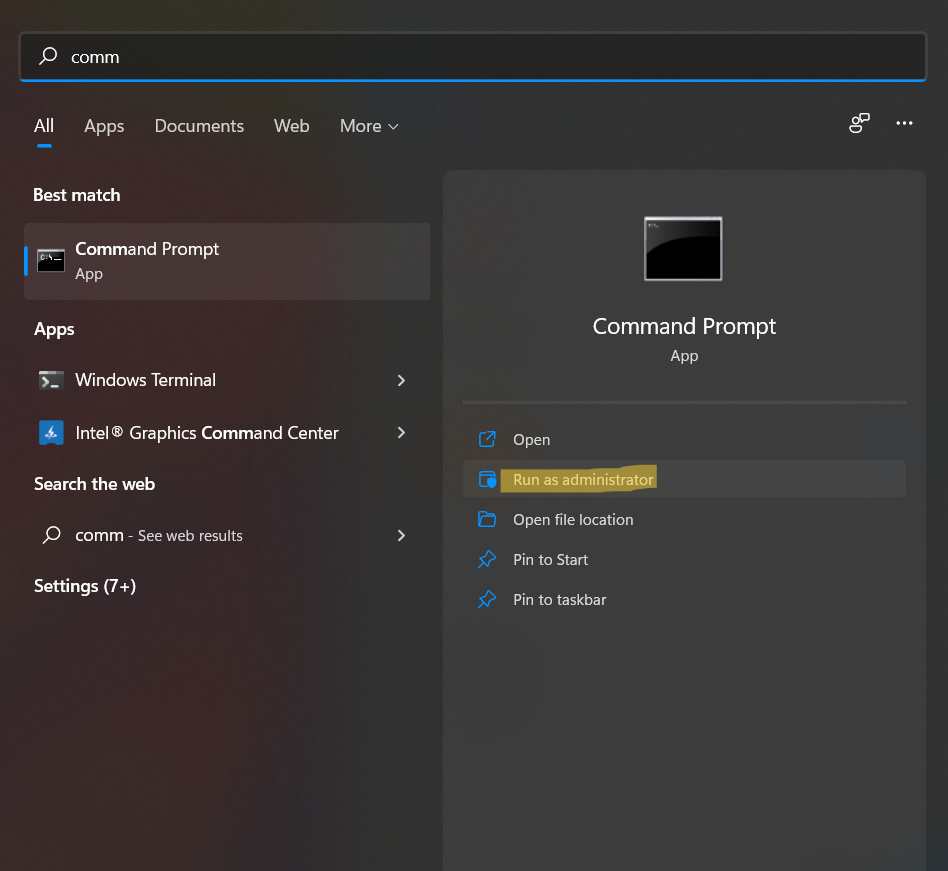Expand Windows Terminal options chevron
This screenshot has height=871, width=948.
tap(401, 380)
